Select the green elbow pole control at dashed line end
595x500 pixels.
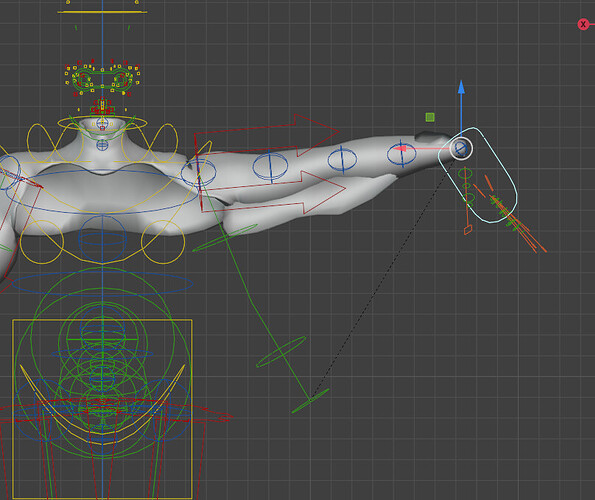pos(310,401)
